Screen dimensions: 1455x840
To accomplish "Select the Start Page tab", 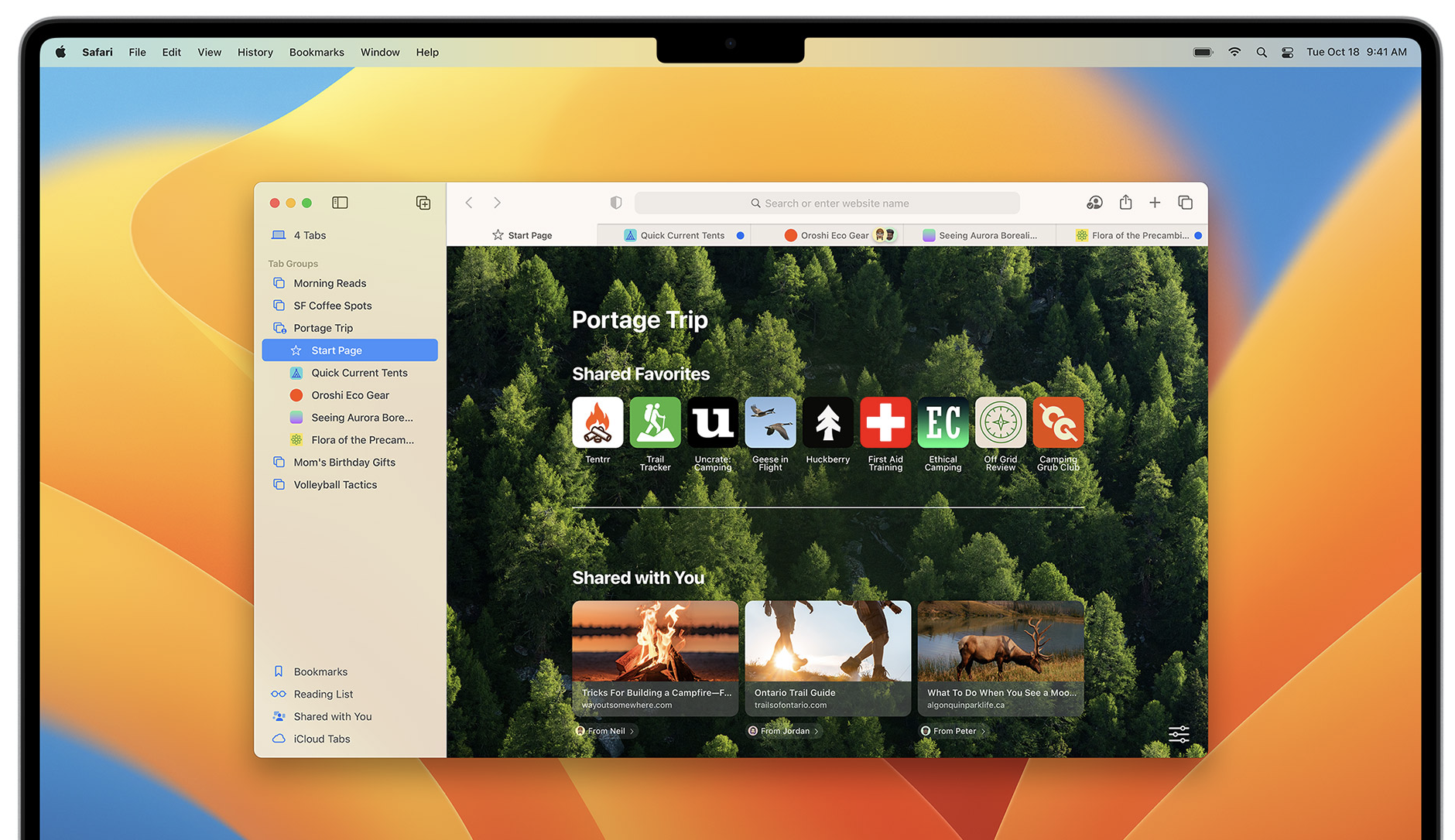I will tap(522, 235).
